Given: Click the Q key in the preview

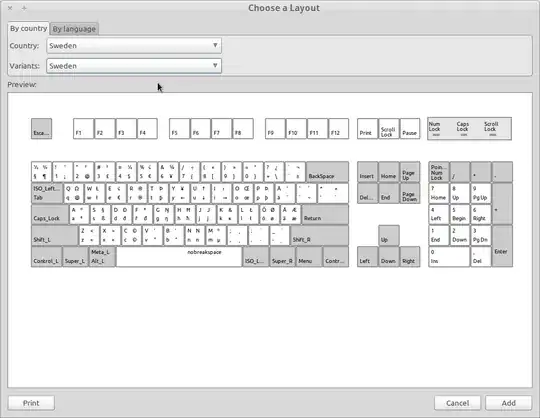Looking at the screenshot, I should [x=74, y=193].
